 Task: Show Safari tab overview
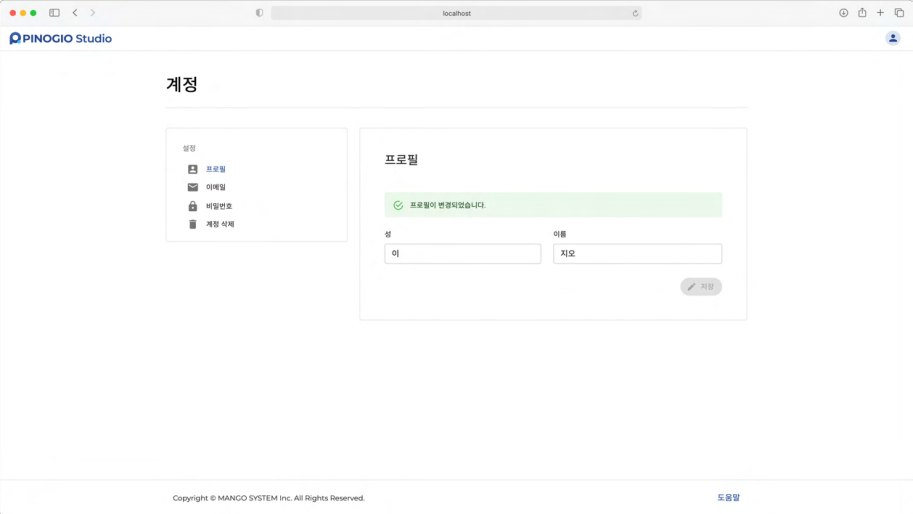tap(899, 13)
